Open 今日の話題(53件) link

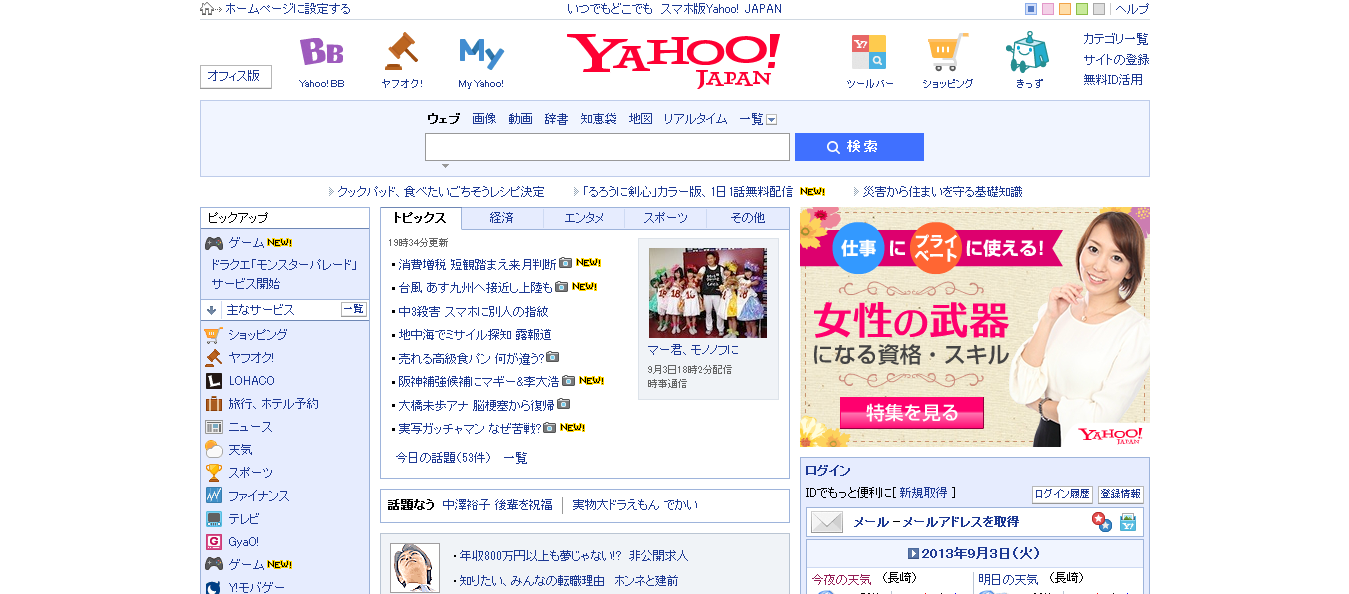point(443,458)
